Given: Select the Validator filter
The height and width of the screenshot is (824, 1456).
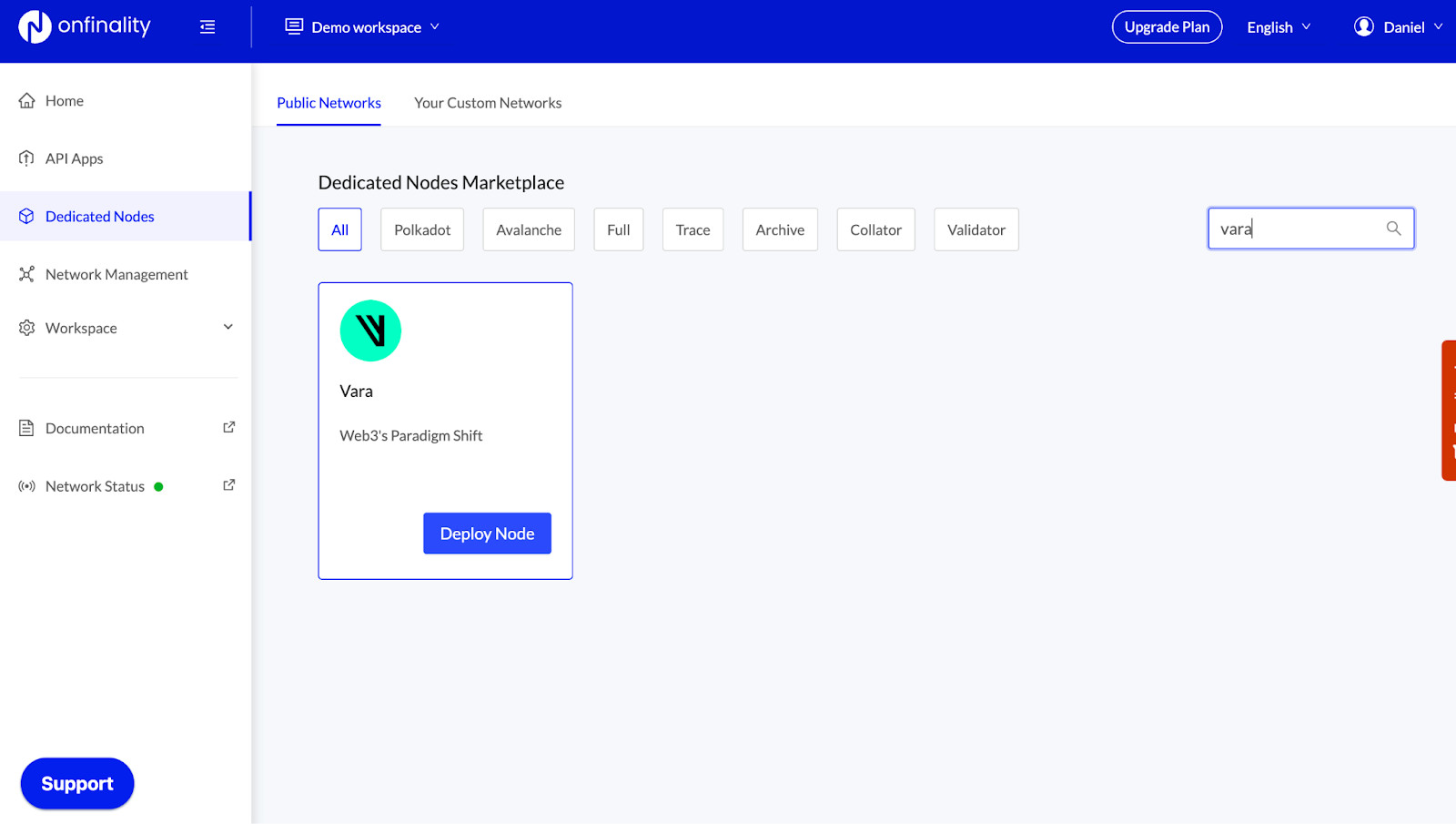Looking at the screenshot, I should click(x=976, y=229).
